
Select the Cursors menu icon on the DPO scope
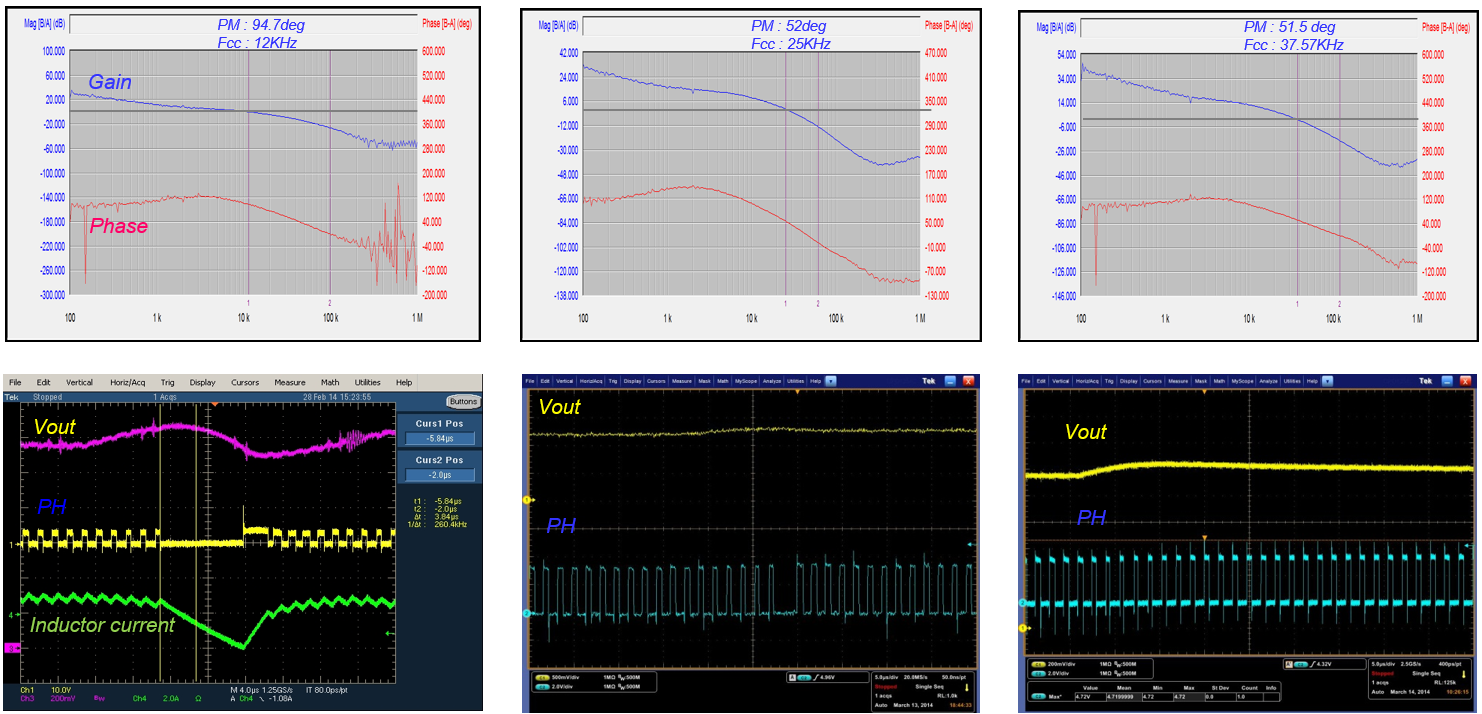pyautogui.click(x=245, y=383)
